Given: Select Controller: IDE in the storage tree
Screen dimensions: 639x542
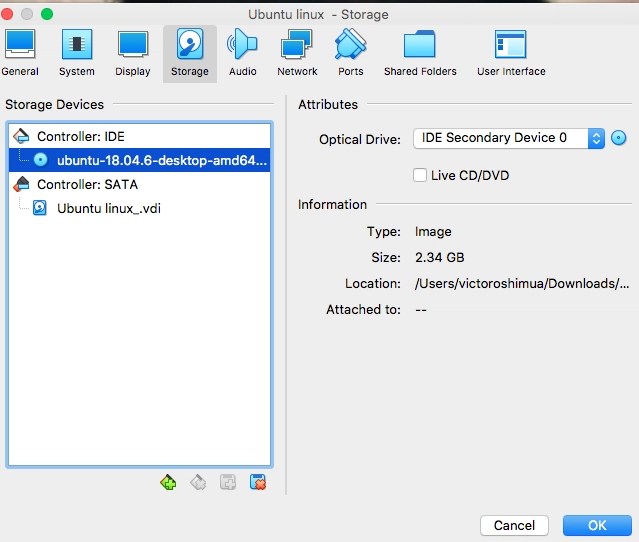Looking at the screenshot, I should coord(80,136).
